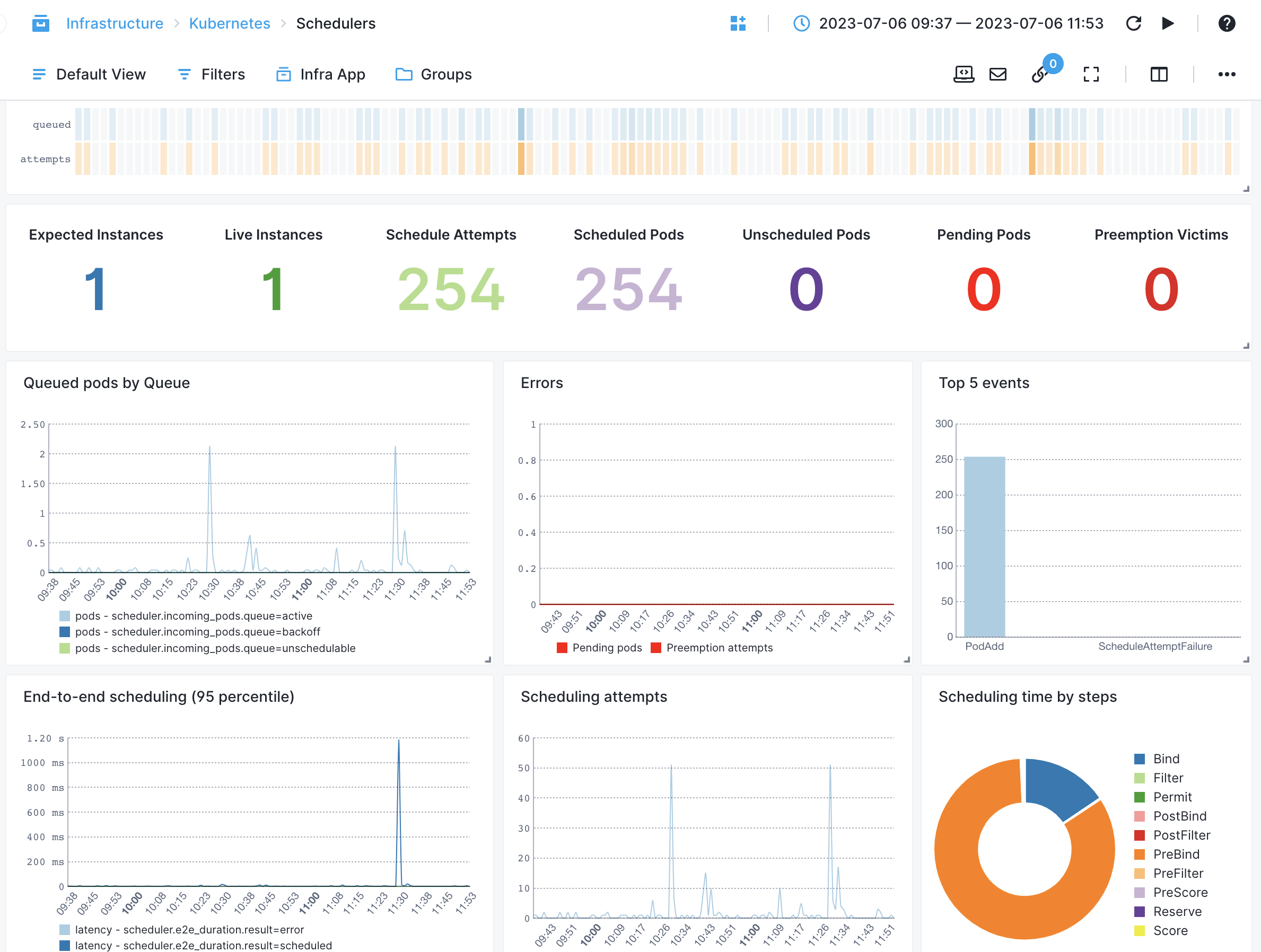Image resolution: width=1261 pixels, height=952 pixels.
Task: Toggle e2e_duration.result=error legend series
Action: click(x=182, y=930)
